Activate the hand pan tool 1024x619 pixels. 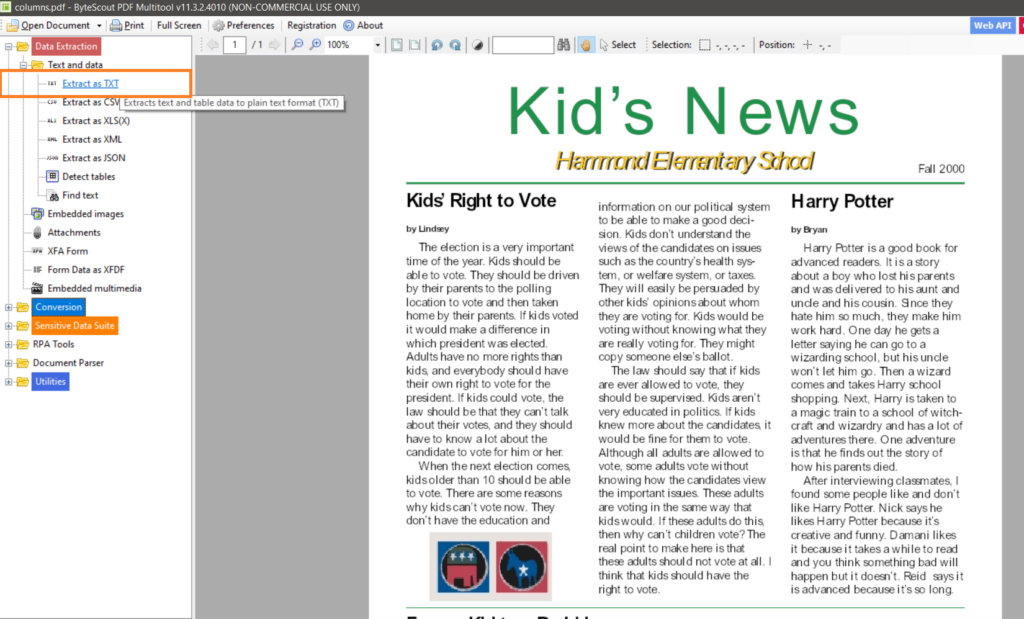tap(585, 45)
